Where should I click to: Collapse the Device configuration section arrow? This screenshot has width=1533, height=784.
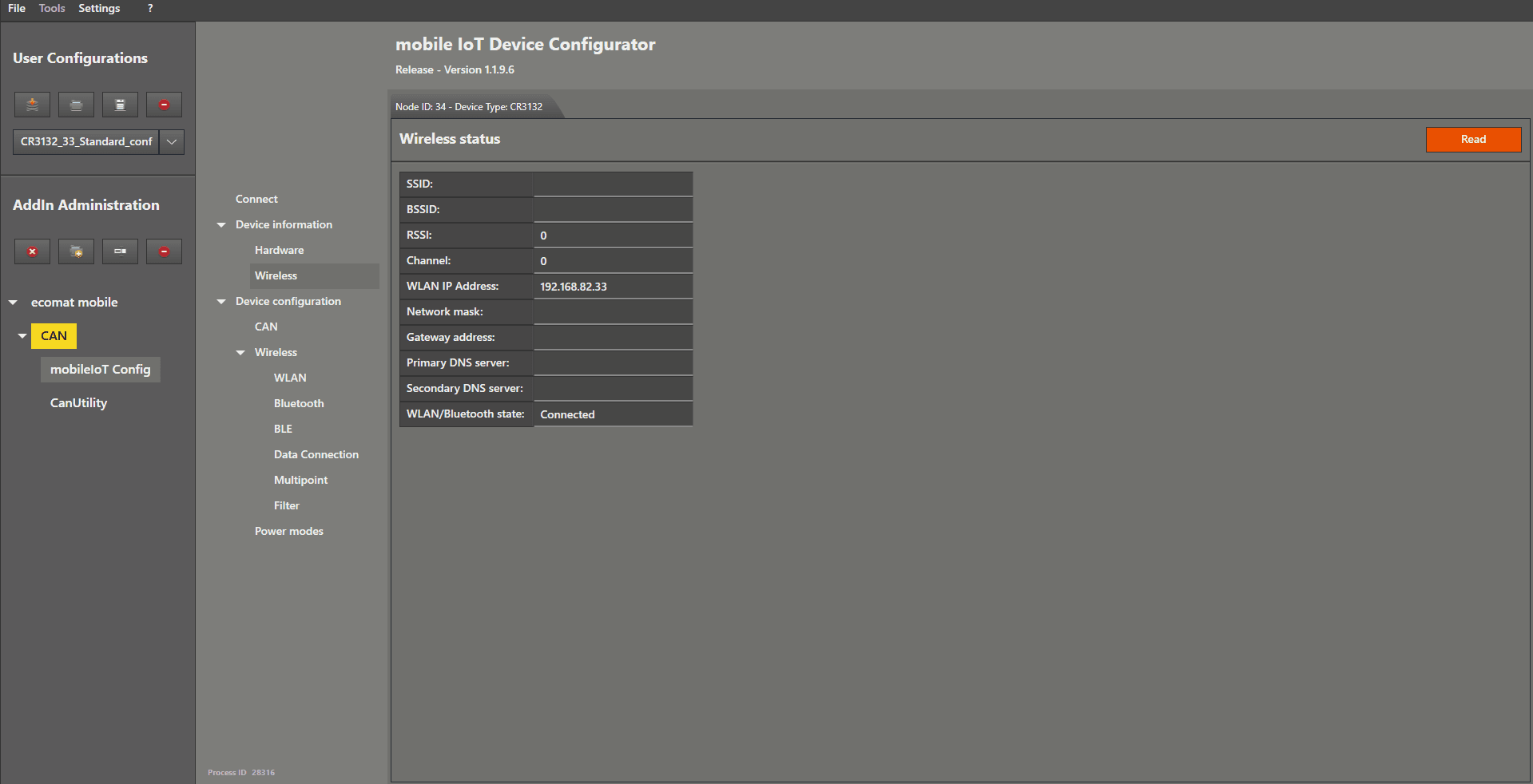click(x=221, y=302)
